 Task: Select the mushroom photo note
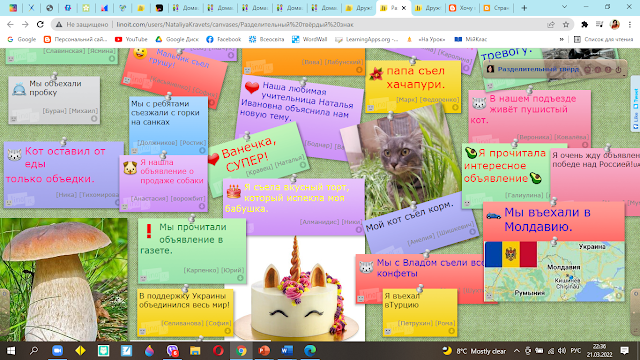click(x=63, y=280)
